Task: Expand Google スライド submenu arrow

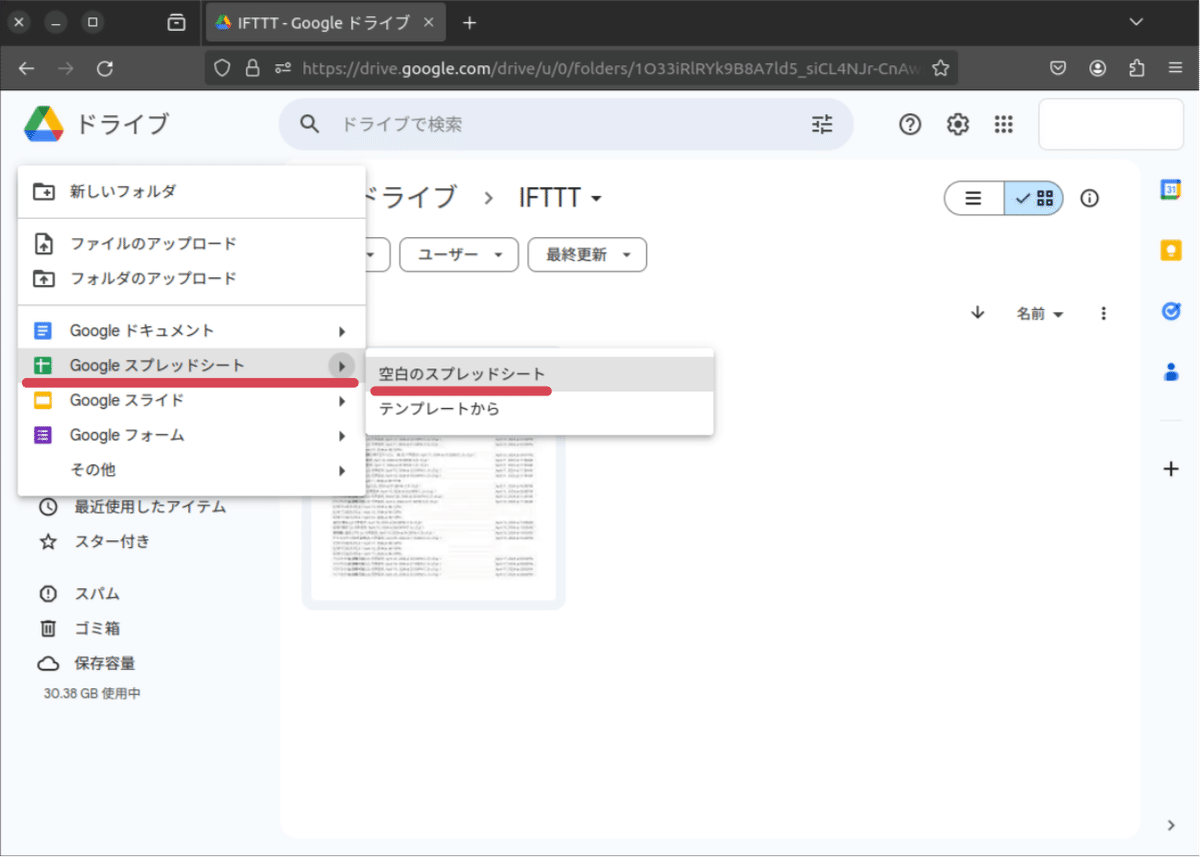Action: pos(342,401)
